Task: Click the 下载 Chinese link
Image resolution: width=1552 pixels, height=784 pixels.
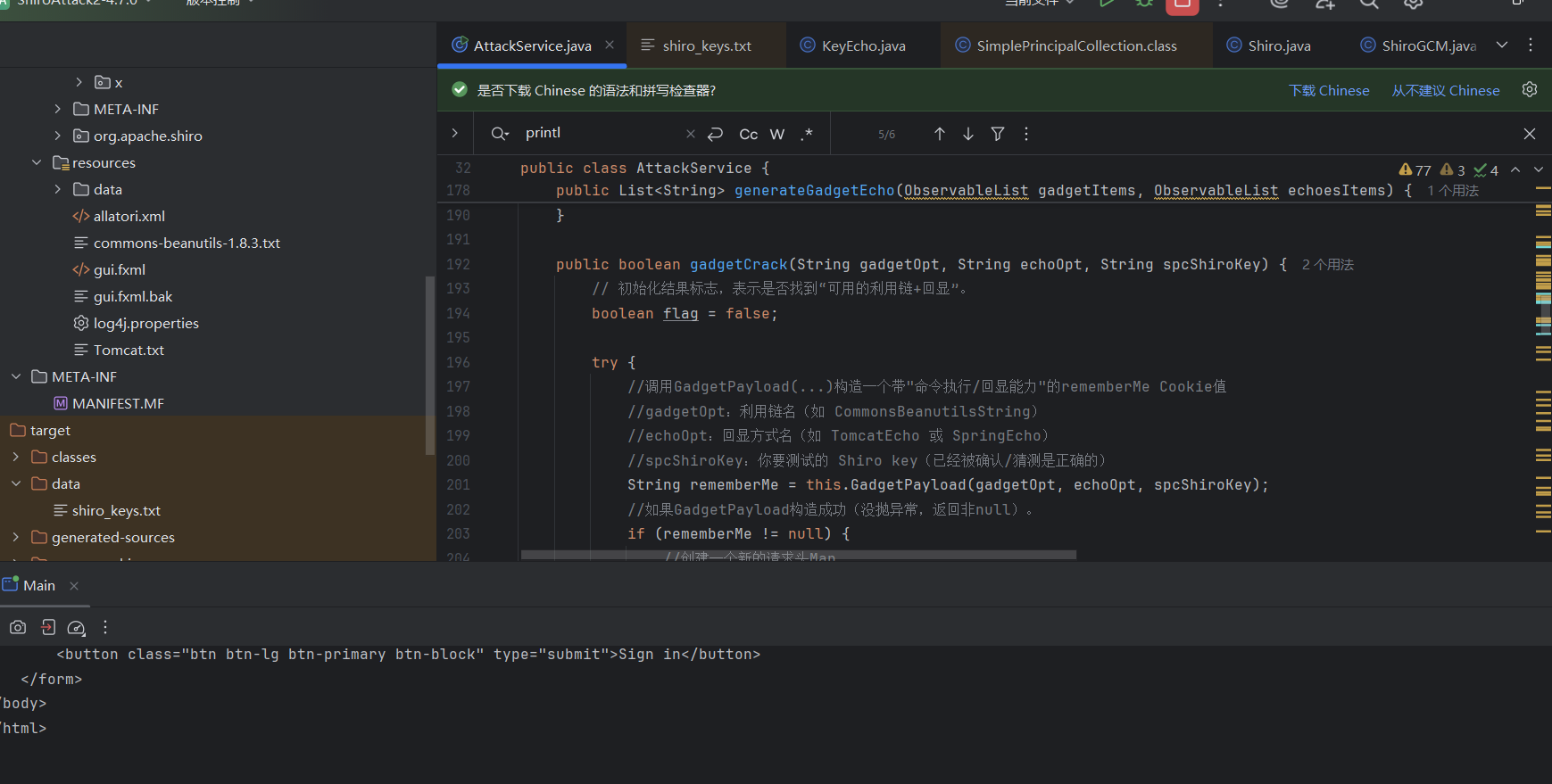Action: 1328,91
